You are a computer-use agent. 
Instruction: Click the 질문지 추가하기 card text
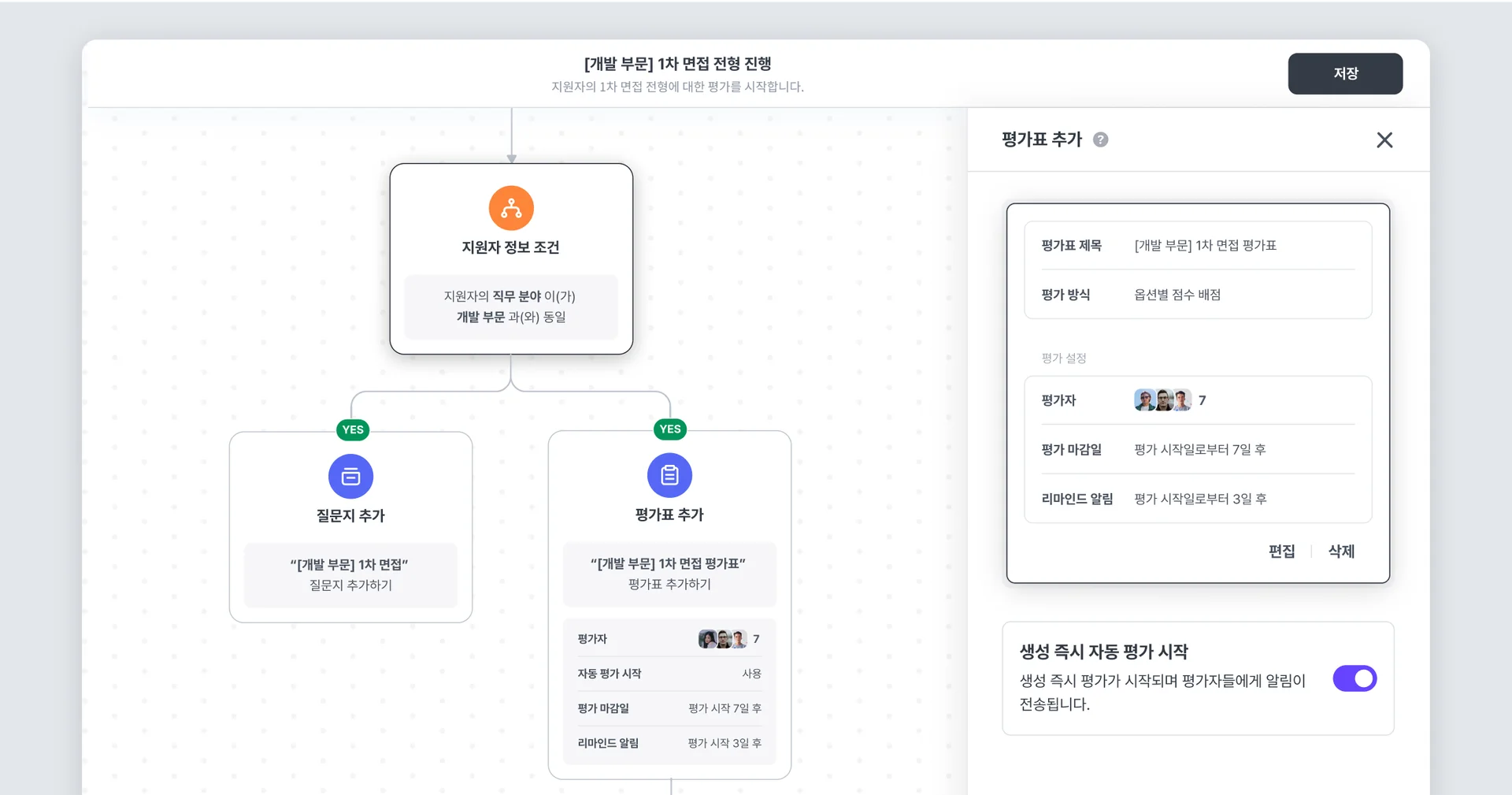pyautogui.click(x=350, y=585)
